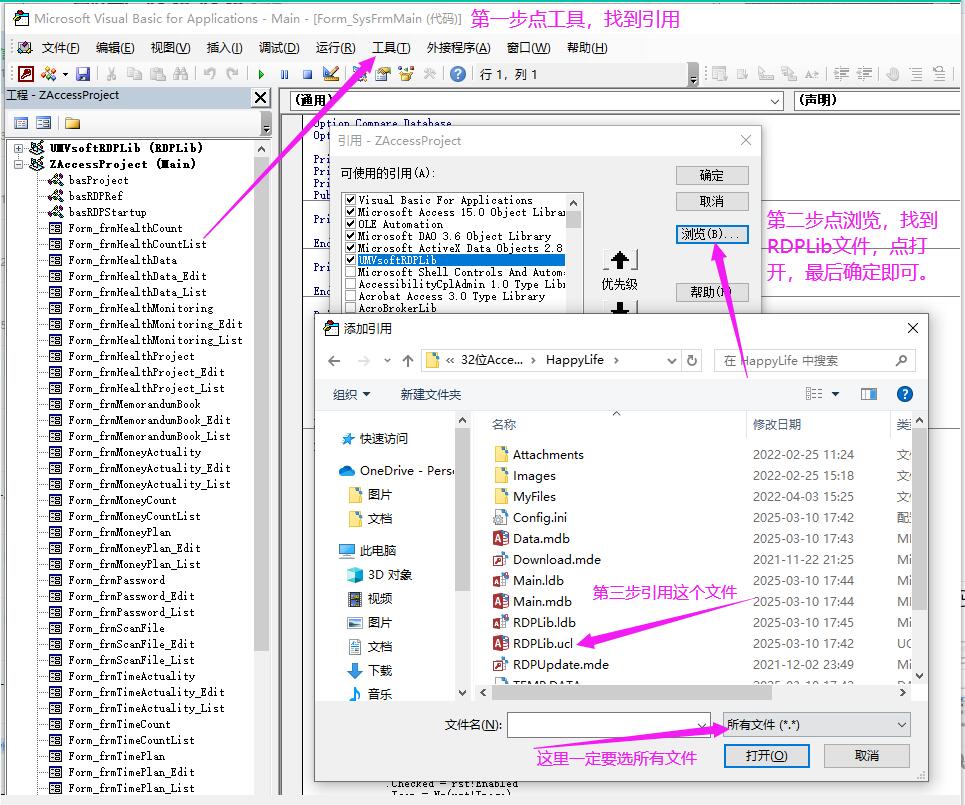Click the 浏览(B)... button
Viewport: 965px width, 805px height.
[711, 234]
